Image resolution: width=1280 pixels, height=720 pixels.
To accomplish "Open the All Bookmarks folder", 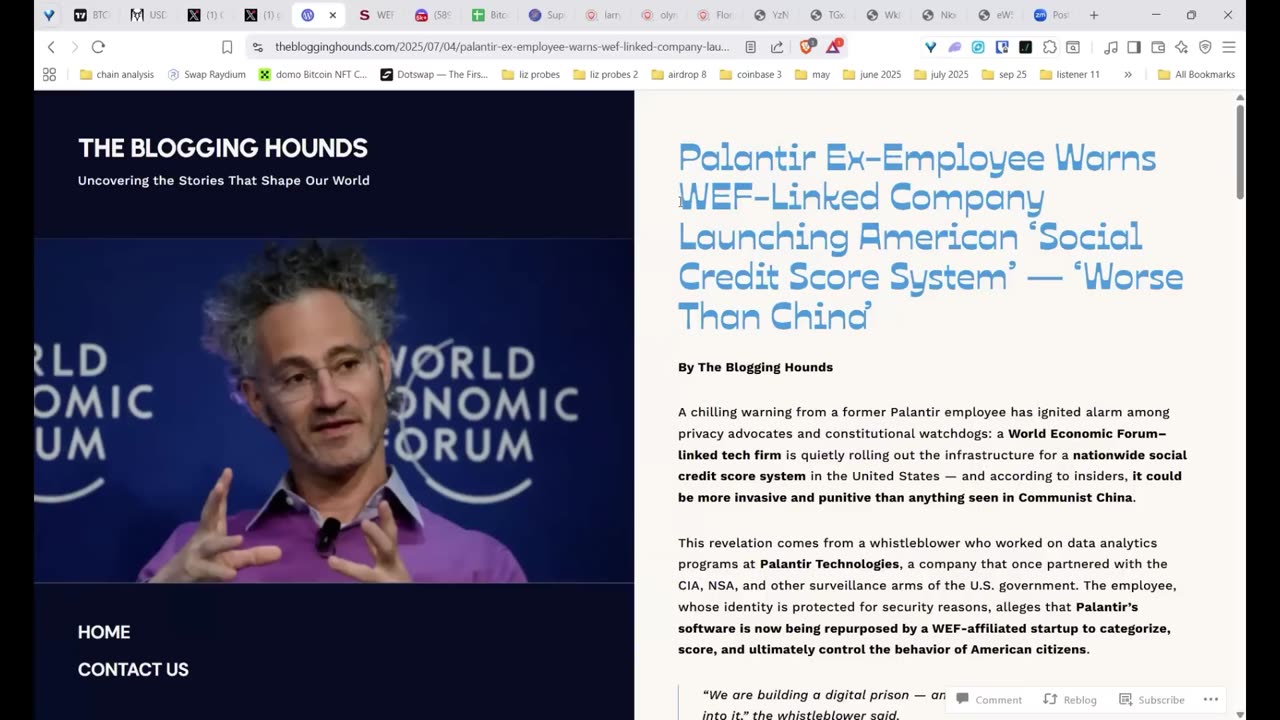I will pyautogui.click(x=1196, y=74).
